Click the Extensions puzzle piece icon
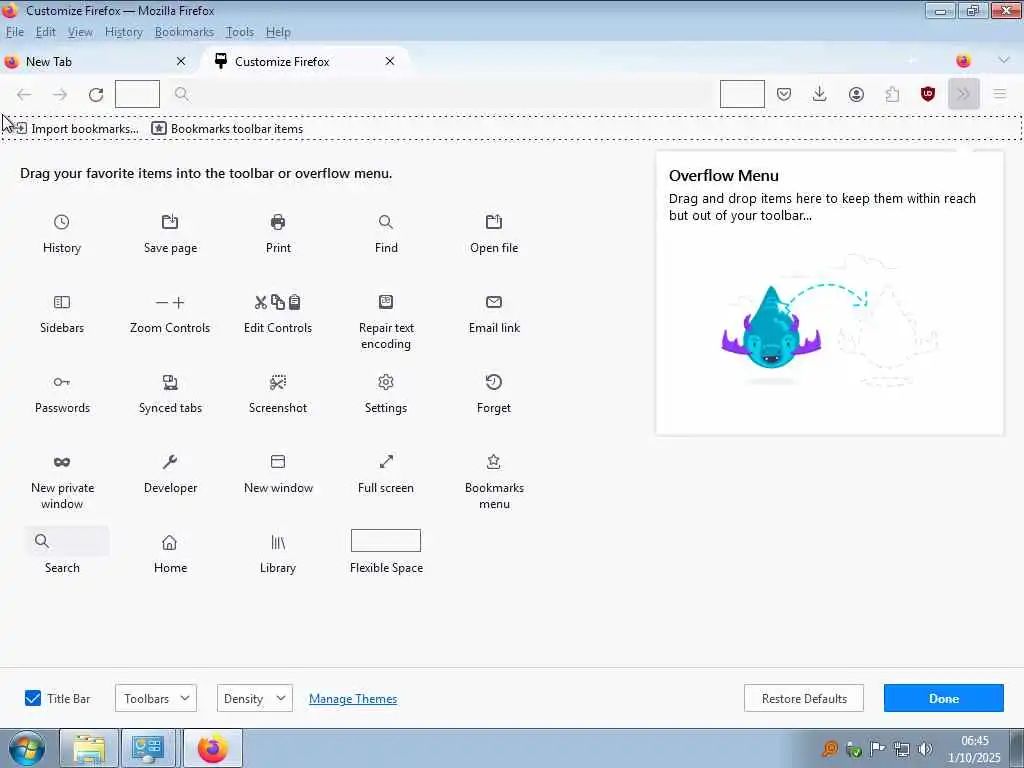This screenshot has width=1024, height=768. (892, 94)
